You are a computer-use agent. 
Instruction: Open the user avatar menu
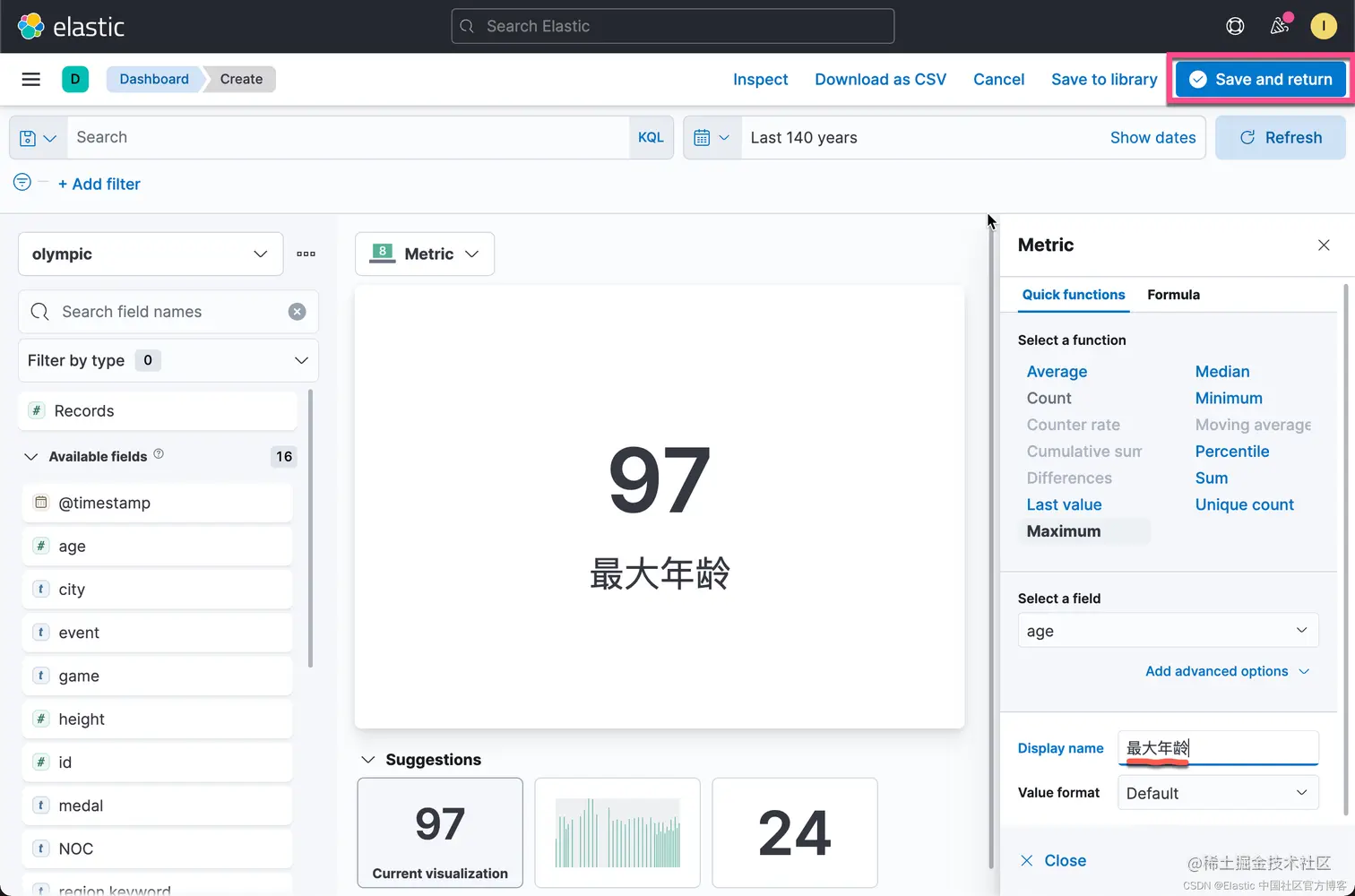pos(1324,26)
